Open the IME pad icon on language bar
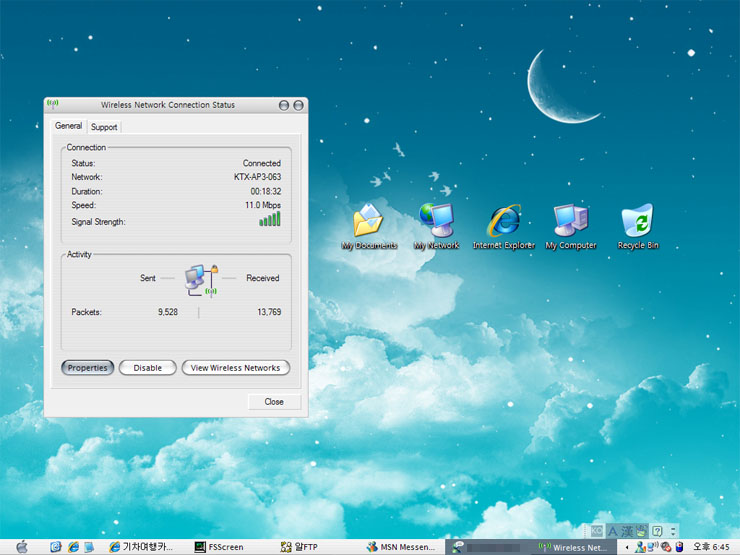 [x=641, y=531]
